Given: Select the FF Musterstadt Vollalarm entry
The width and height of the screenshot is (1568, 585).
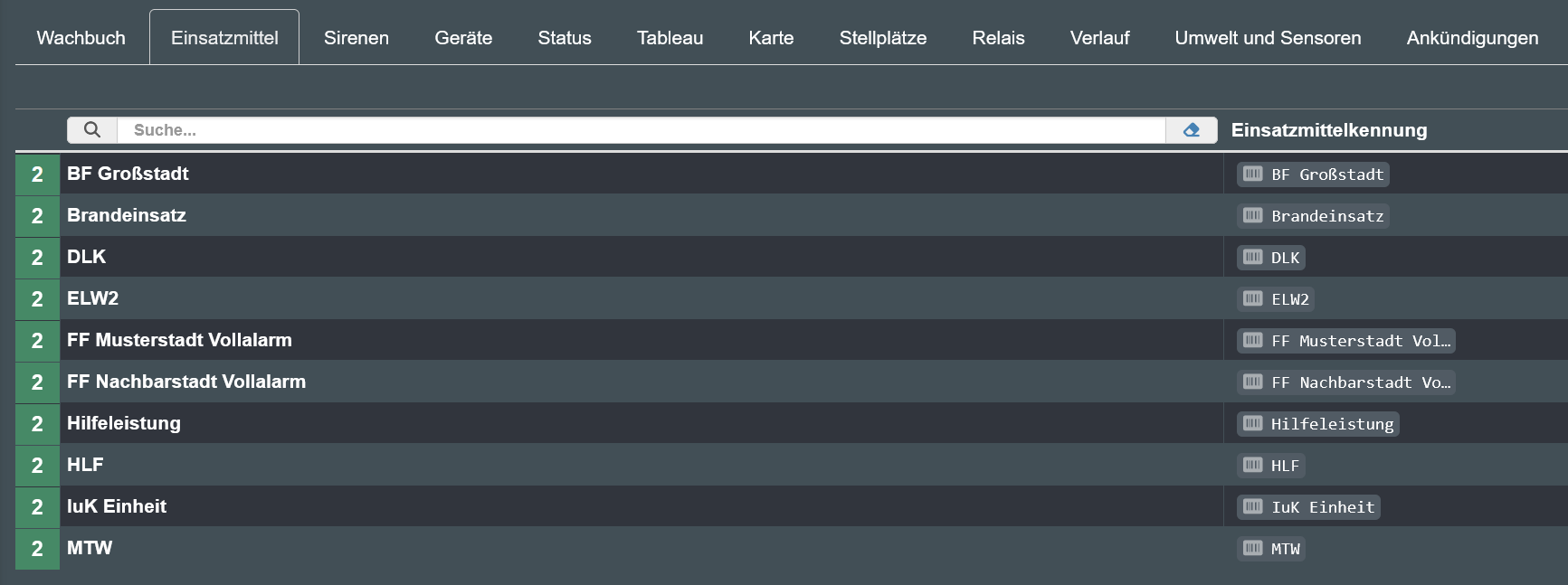Looking at the screenshot, I should pos(179,340).
